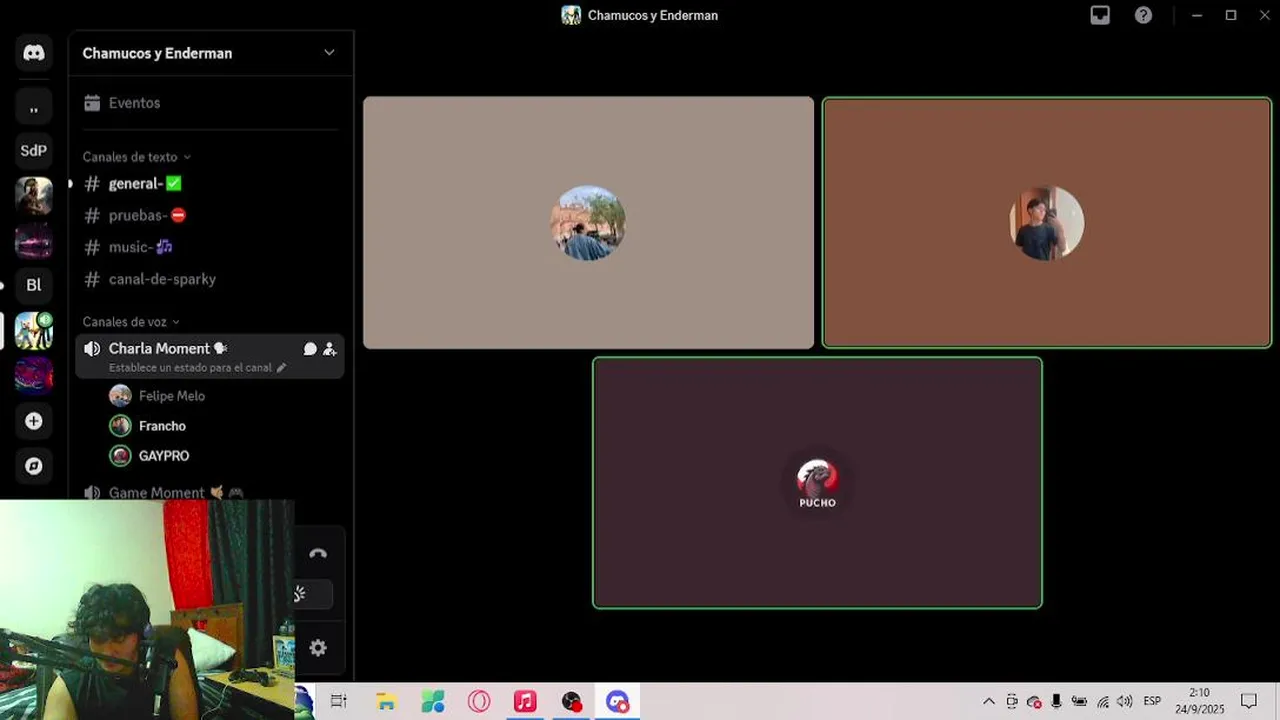Open the SdP server
Image resolution: width=1280 pixels, height=720 pixels.
[34, 150]
